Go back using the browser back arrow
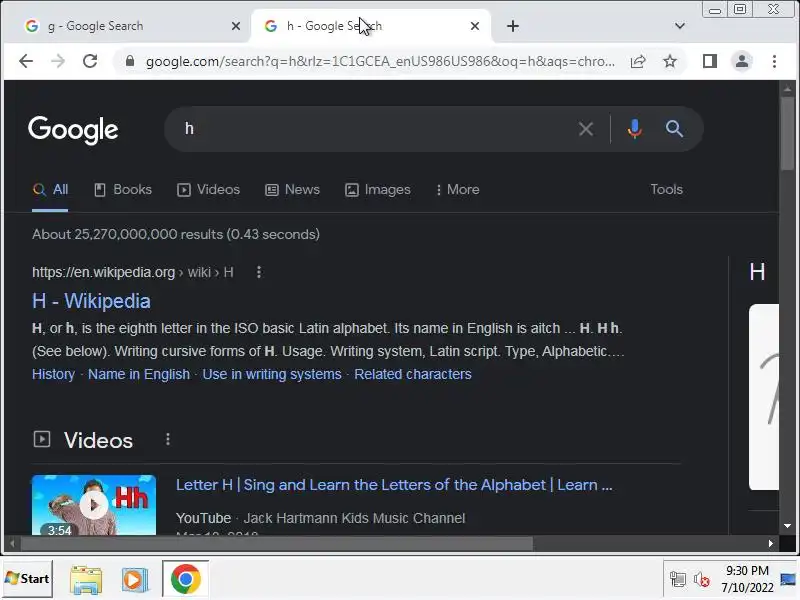This screenshot has width=800, height=600. [x=26, y=61]
